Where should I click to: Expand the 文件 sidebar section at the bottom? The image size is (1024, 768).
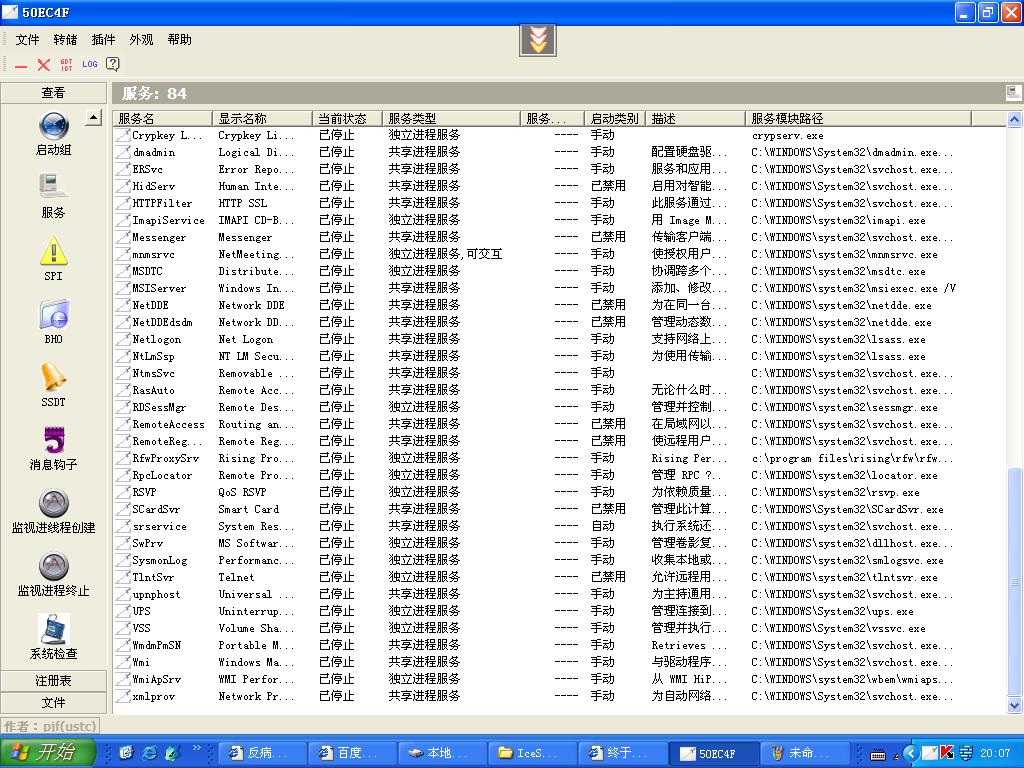(54, 702)
